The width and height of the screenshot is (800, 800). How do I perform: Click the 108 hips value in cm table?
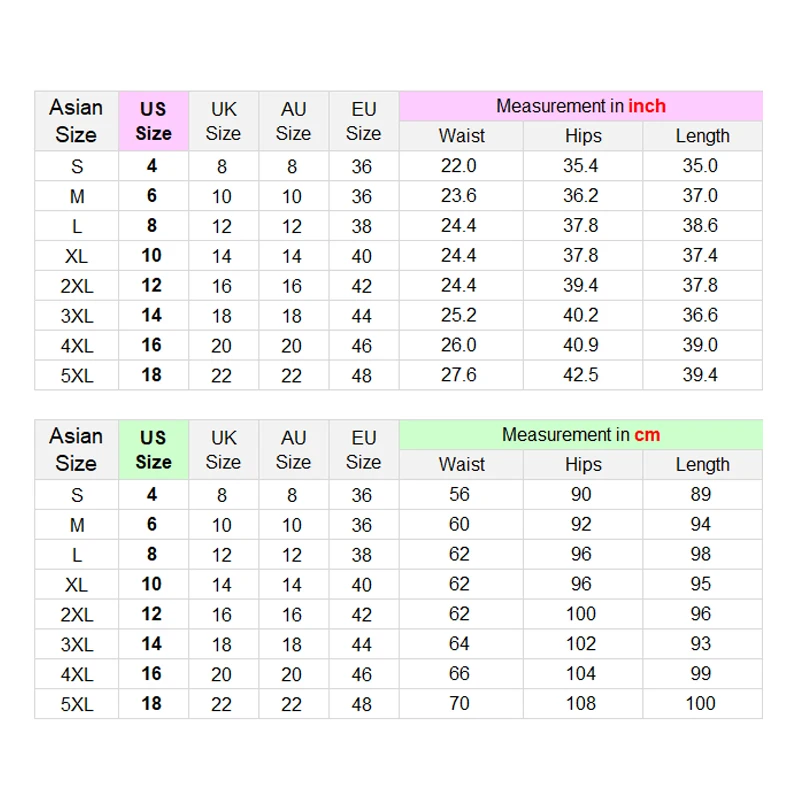tap(583, 704)
